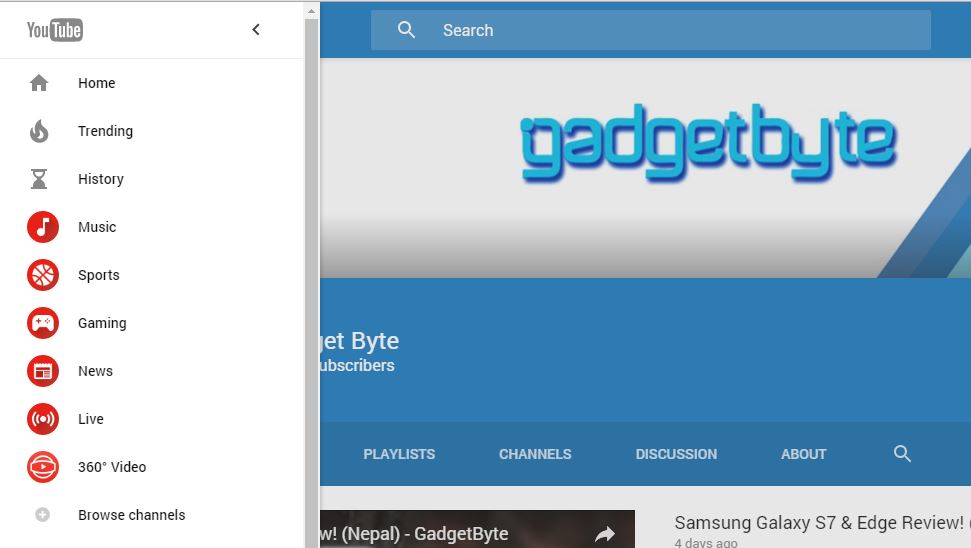This screenshot has height=548, width=971.
Task: Click the 360° Video icon
Action: (43, 467)
